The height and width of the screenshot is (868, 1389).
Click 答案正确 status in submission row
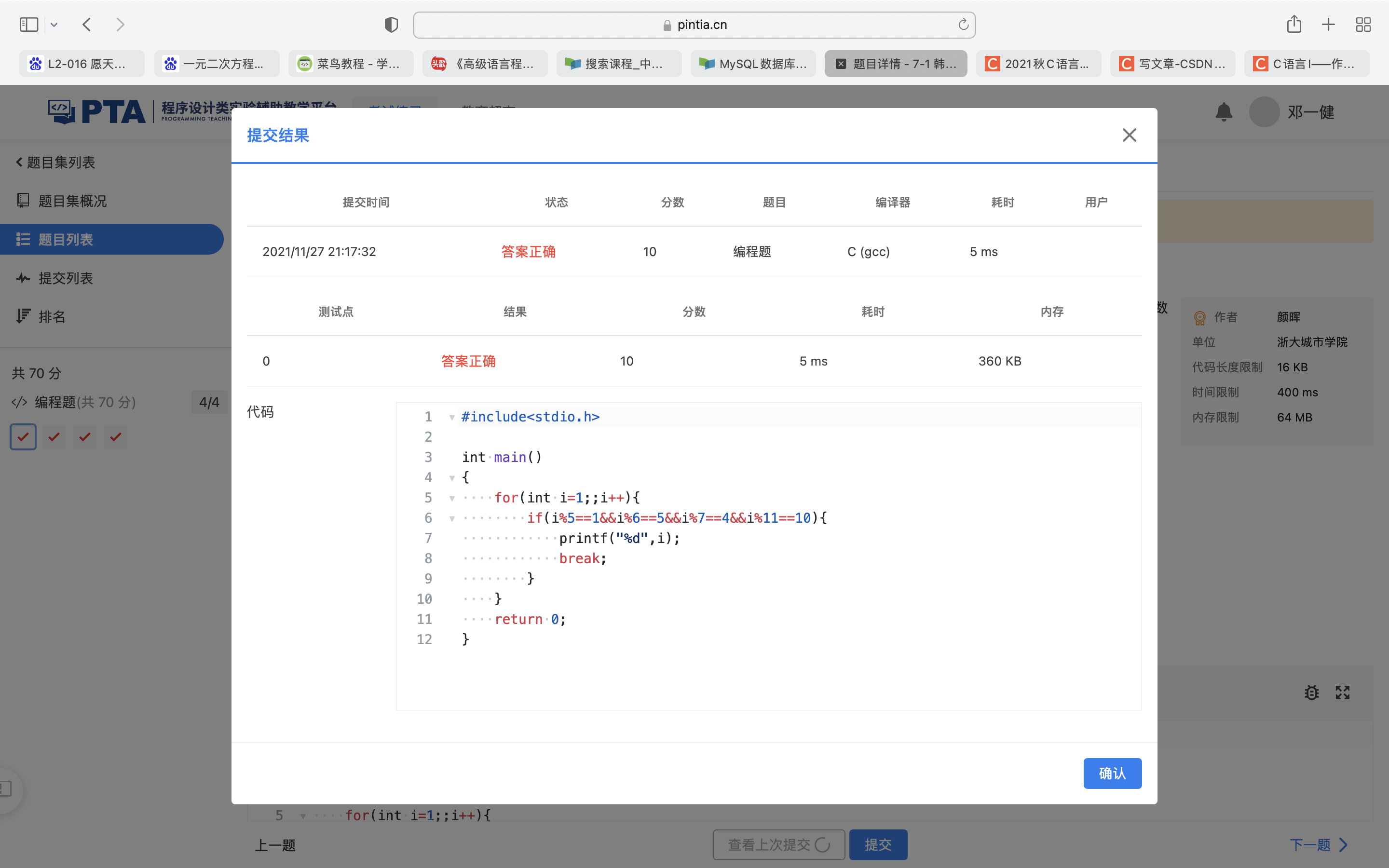528,252
